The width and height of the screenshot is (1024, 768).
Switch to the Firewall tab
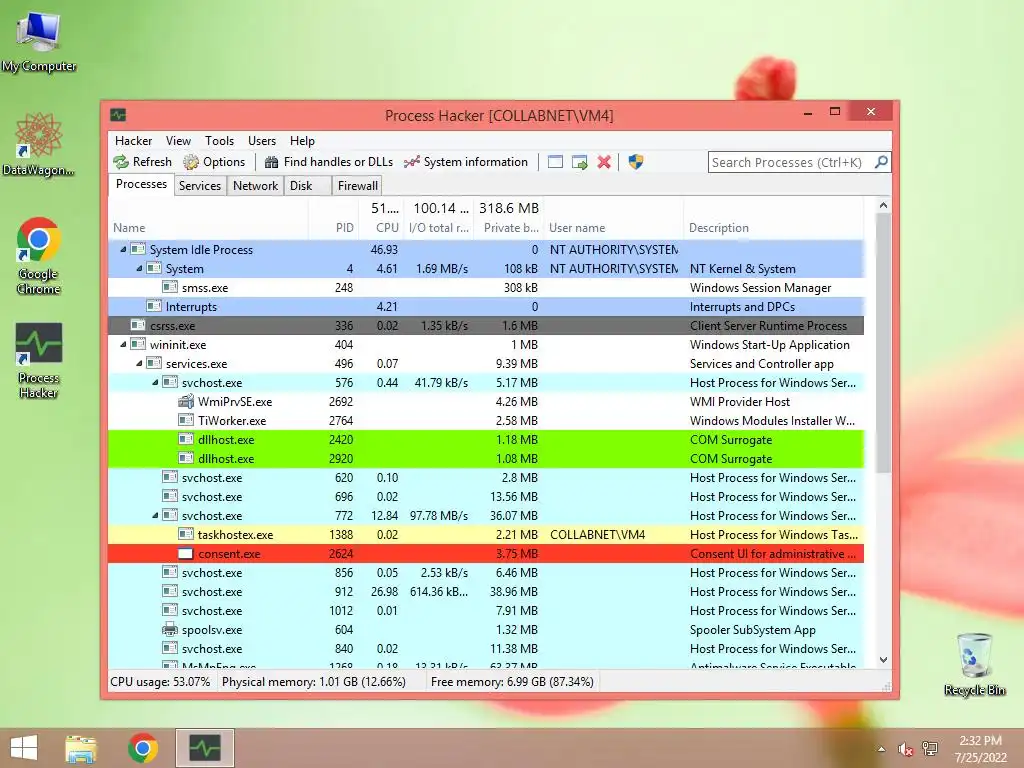click(357, 186)
